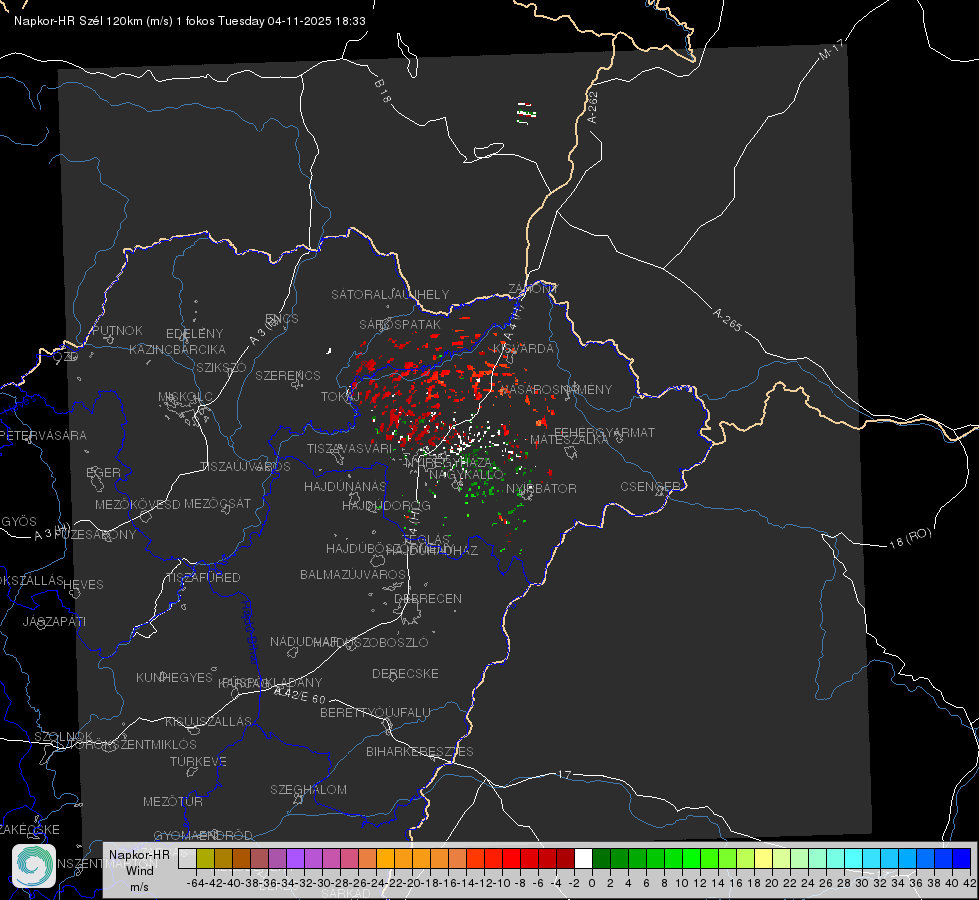Click the EGER city label
Screen dimensions: 979x900
point(103,472)
